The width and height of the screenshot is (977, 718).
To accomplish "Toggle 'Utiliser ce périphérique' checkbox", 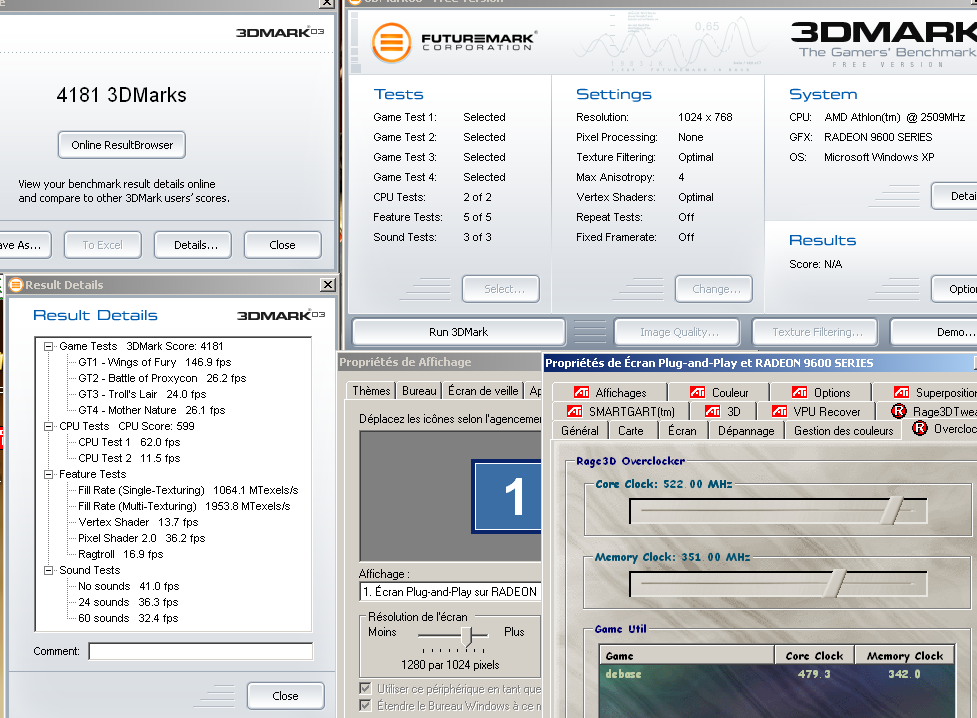I will (x=366, y=688).
